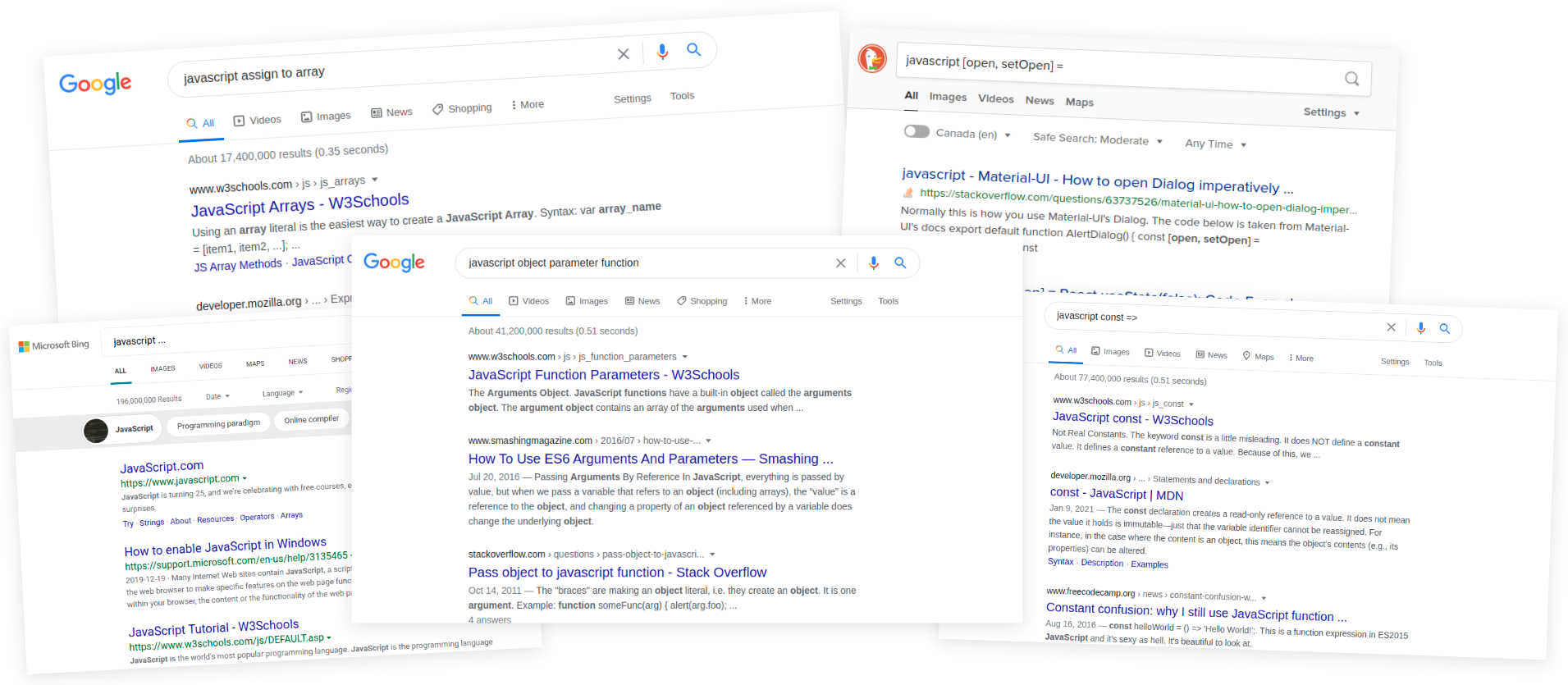
Task: Click 'Online compiler' chip in Bing
Action: point(312,419)
